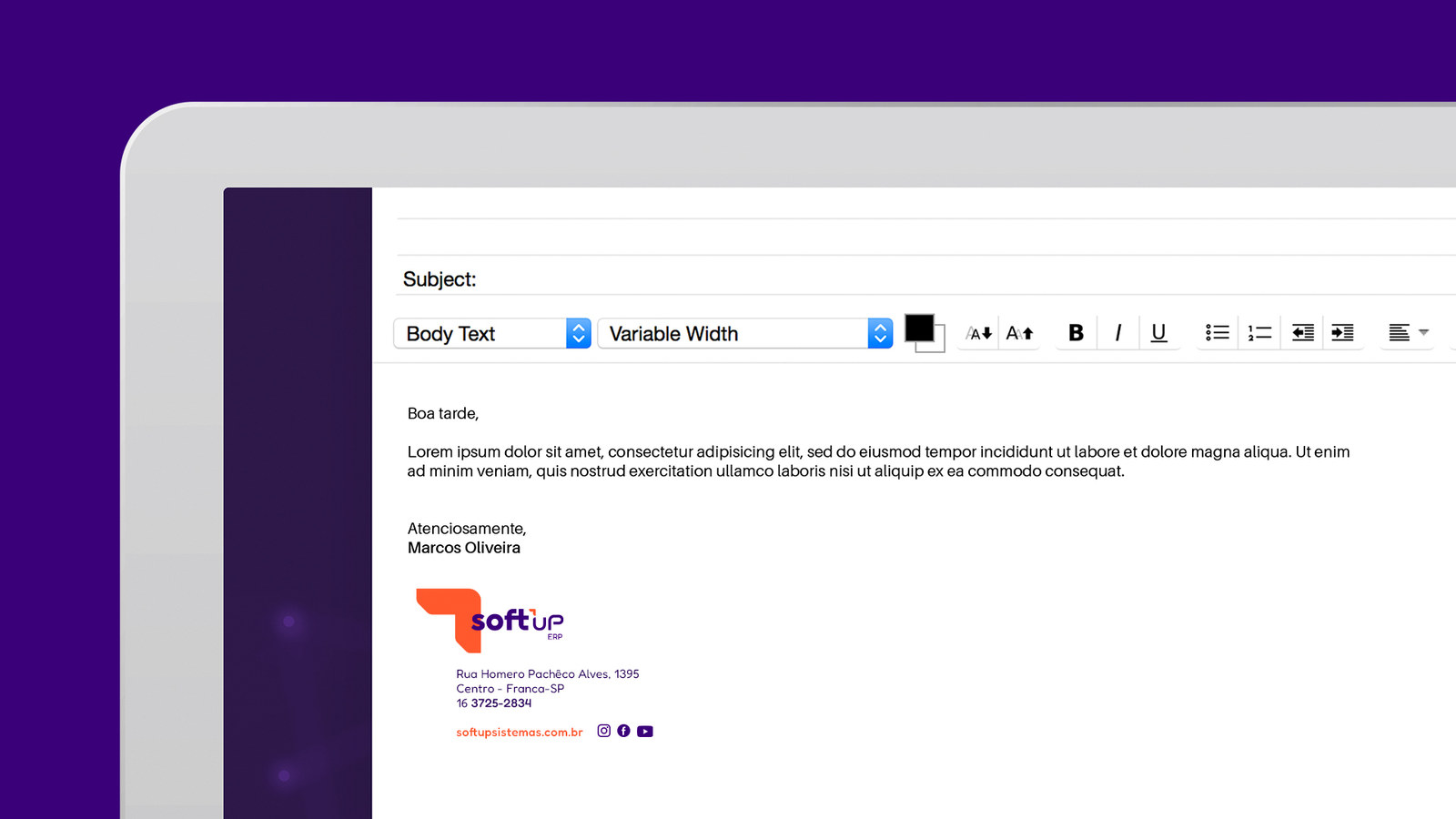Toggle italic formatting

(x=1118, y=333)
